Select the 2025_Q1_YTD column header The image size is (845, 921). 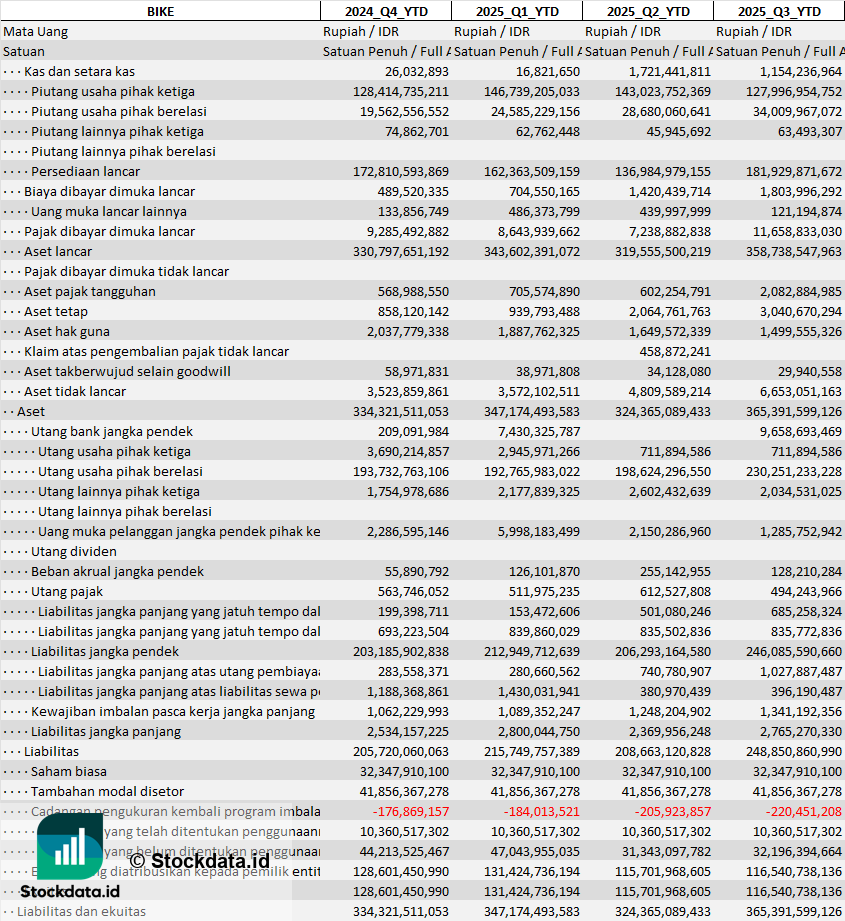click(x=517, y=12)
